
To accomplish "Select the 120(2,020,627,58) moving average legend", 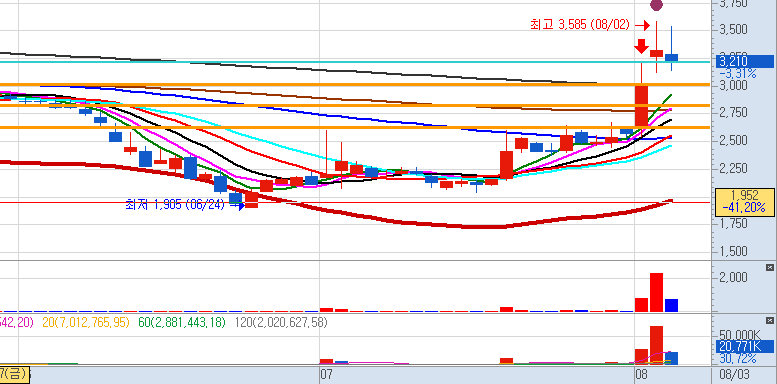I will [x=281, y=323].
